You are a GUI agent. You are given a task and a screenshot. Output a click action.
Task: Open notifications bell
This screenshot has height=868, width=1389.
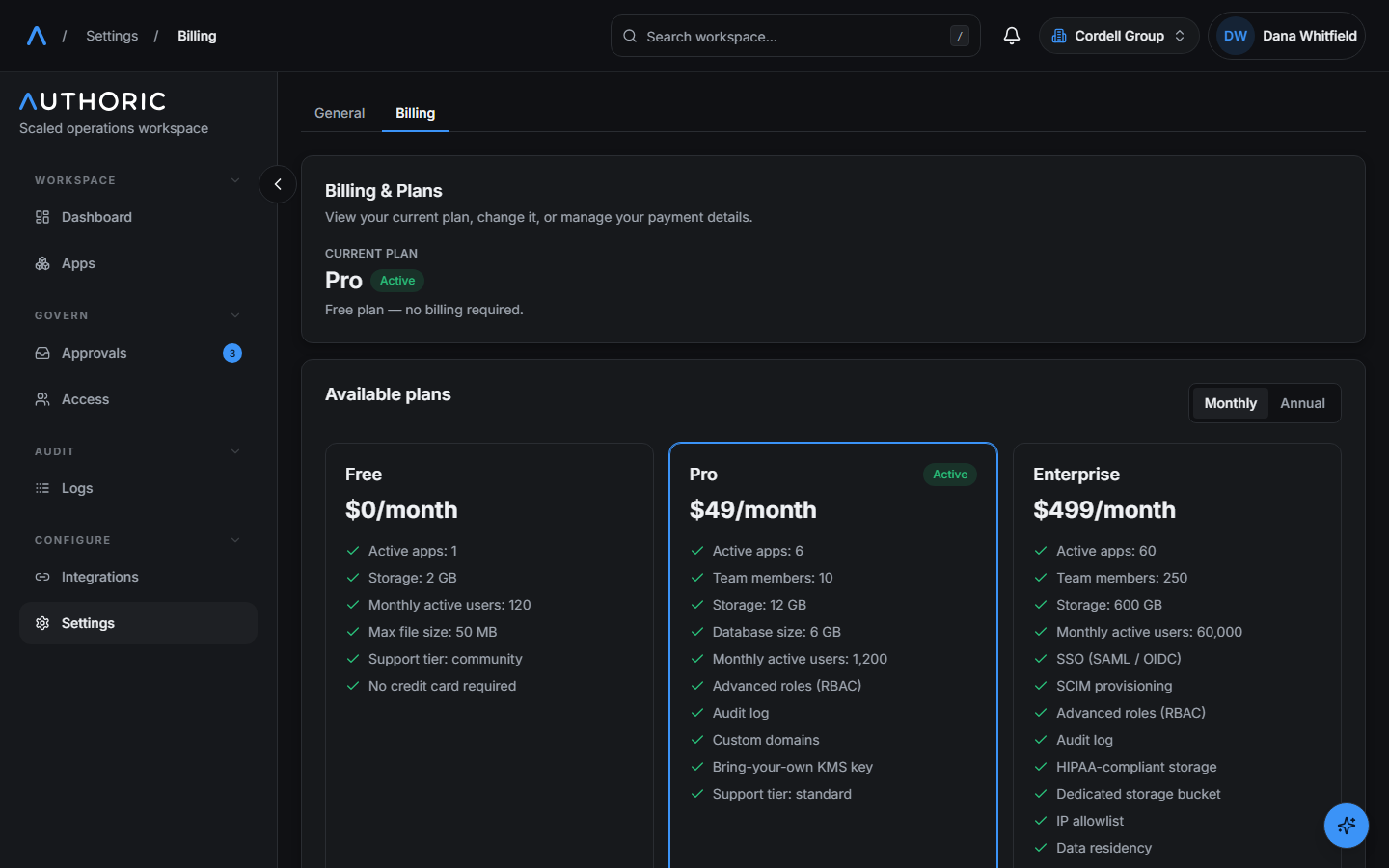pos(1012,36)
